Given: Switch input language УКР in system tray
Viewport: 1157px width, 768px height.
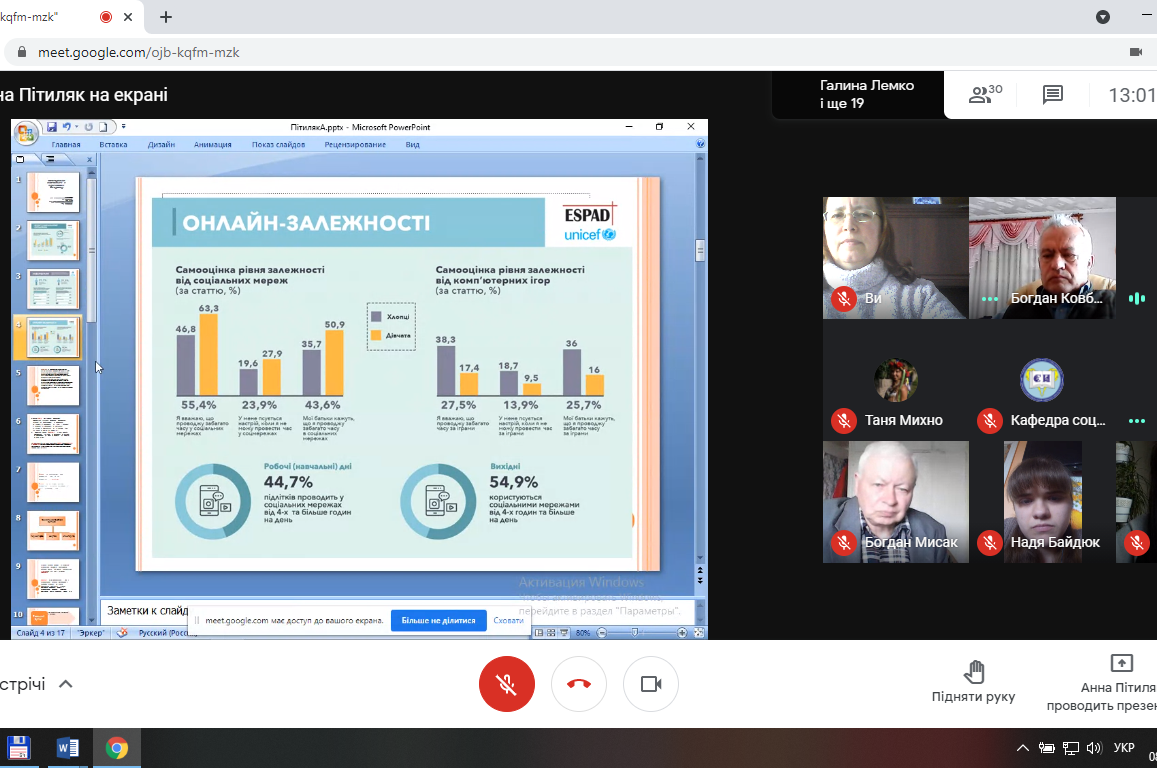Looking at the screenshot, I should pos(1123,748).
